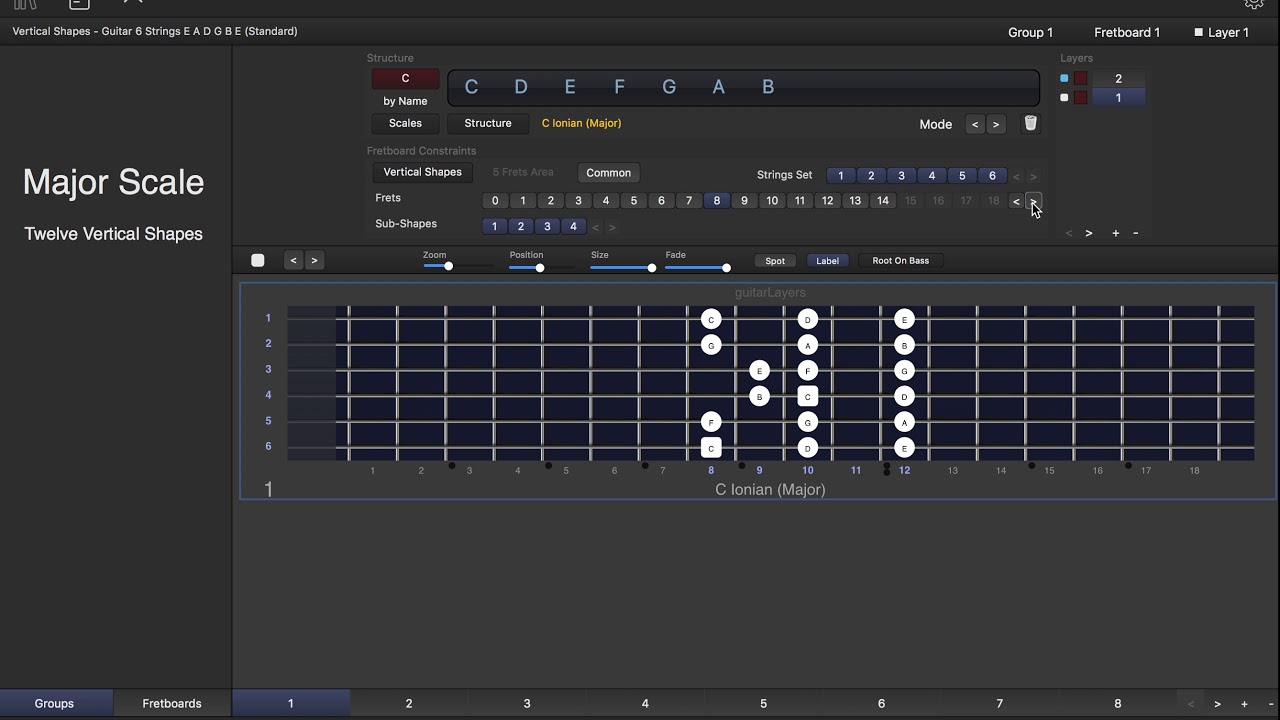Click Fretboard 1 in the header
This screenshot has width=1280, height=720.
coord(1127,33)
